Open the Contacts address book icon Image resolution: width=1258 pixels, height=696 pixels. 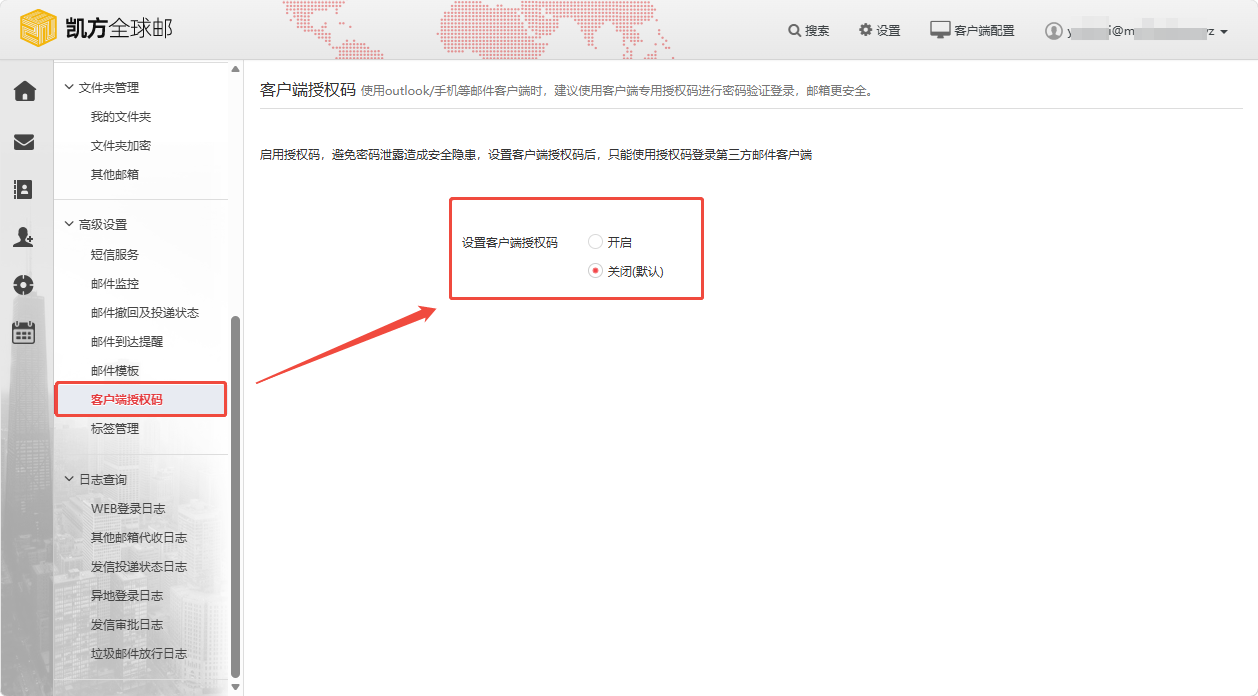pos(24,189)
